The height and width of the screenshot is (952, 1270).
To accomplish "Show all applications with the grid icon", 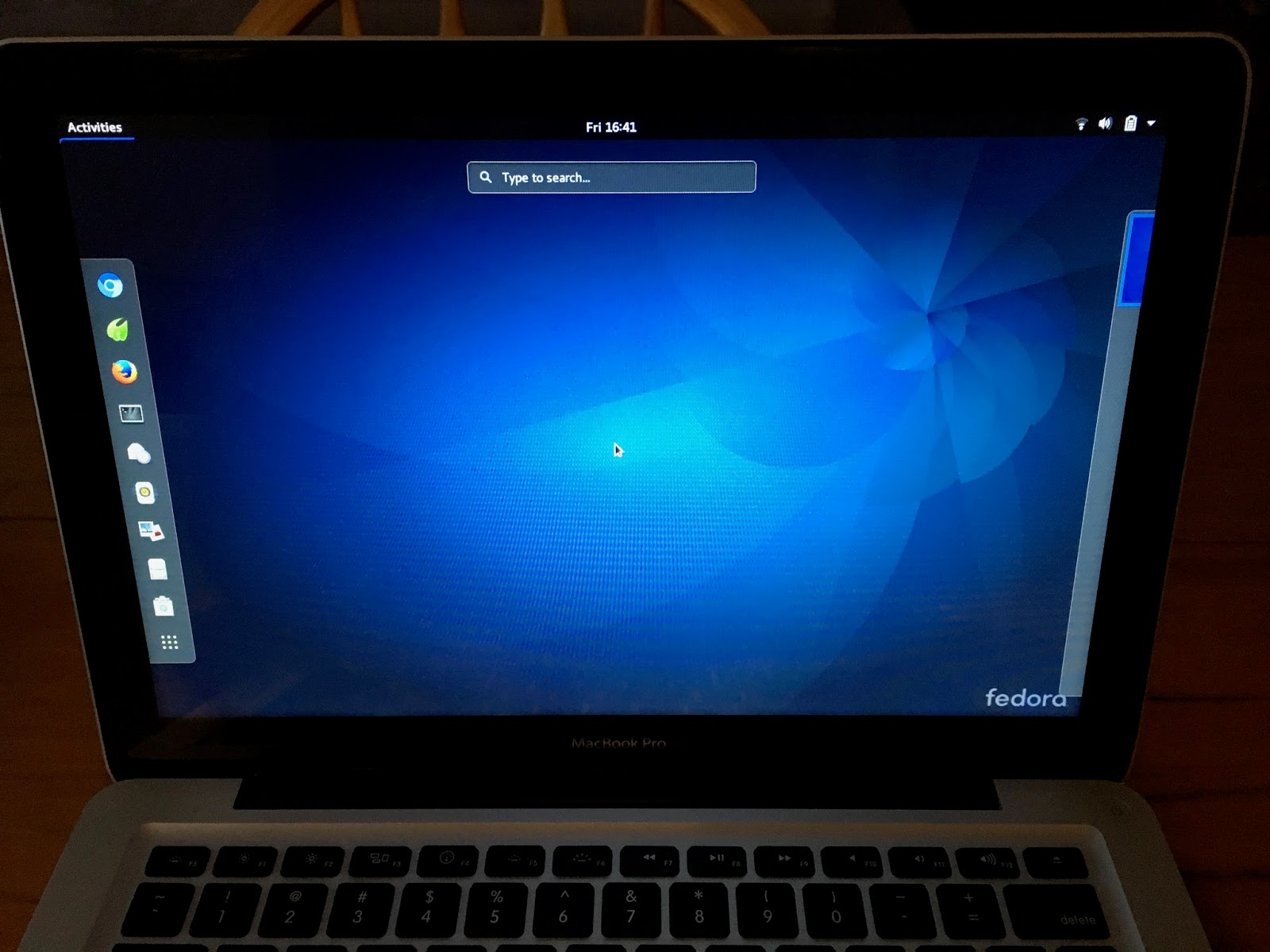I will tap(168, 641).
